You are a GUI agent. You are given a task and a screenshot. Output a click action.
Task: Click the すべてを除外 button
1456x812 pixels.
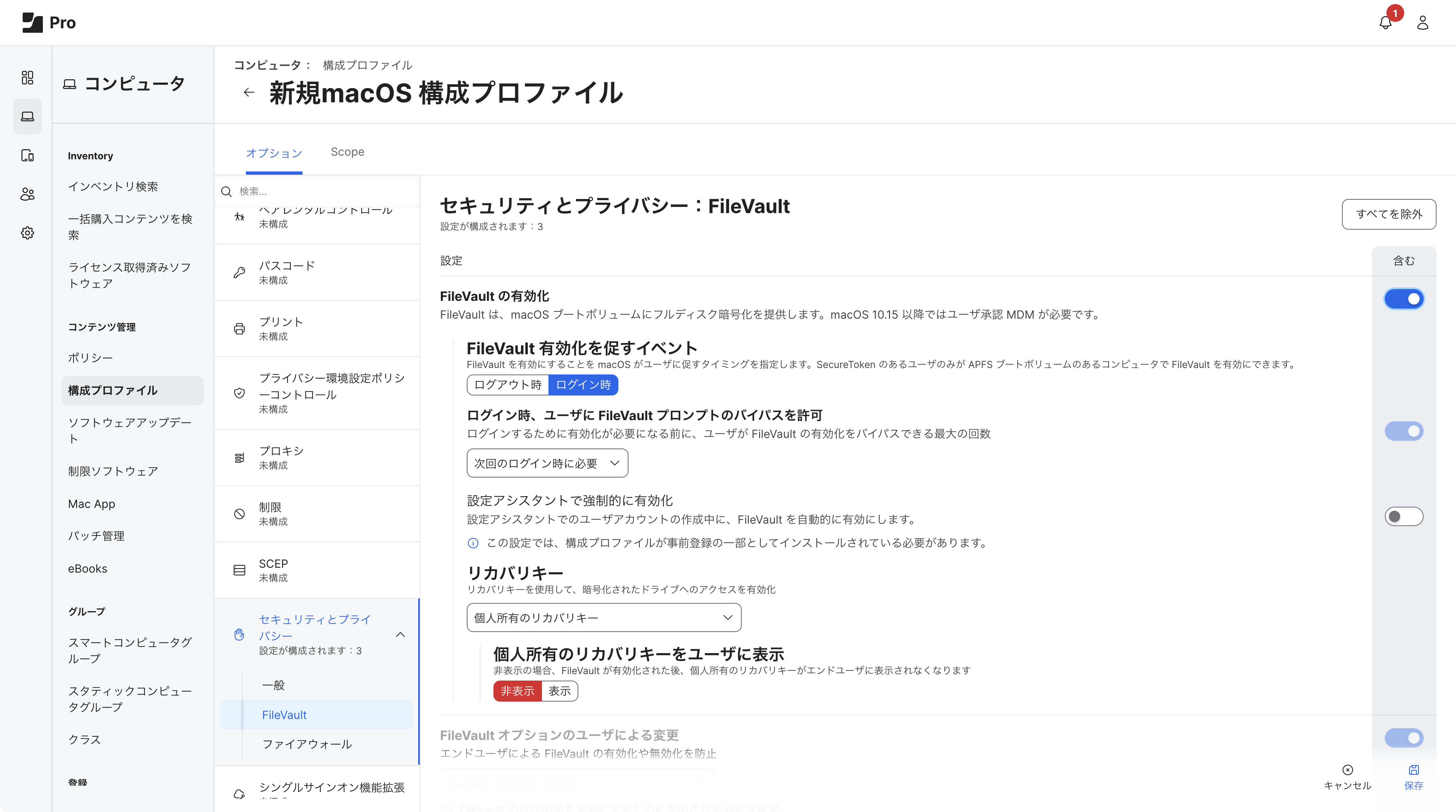[x=1388, y=214]
